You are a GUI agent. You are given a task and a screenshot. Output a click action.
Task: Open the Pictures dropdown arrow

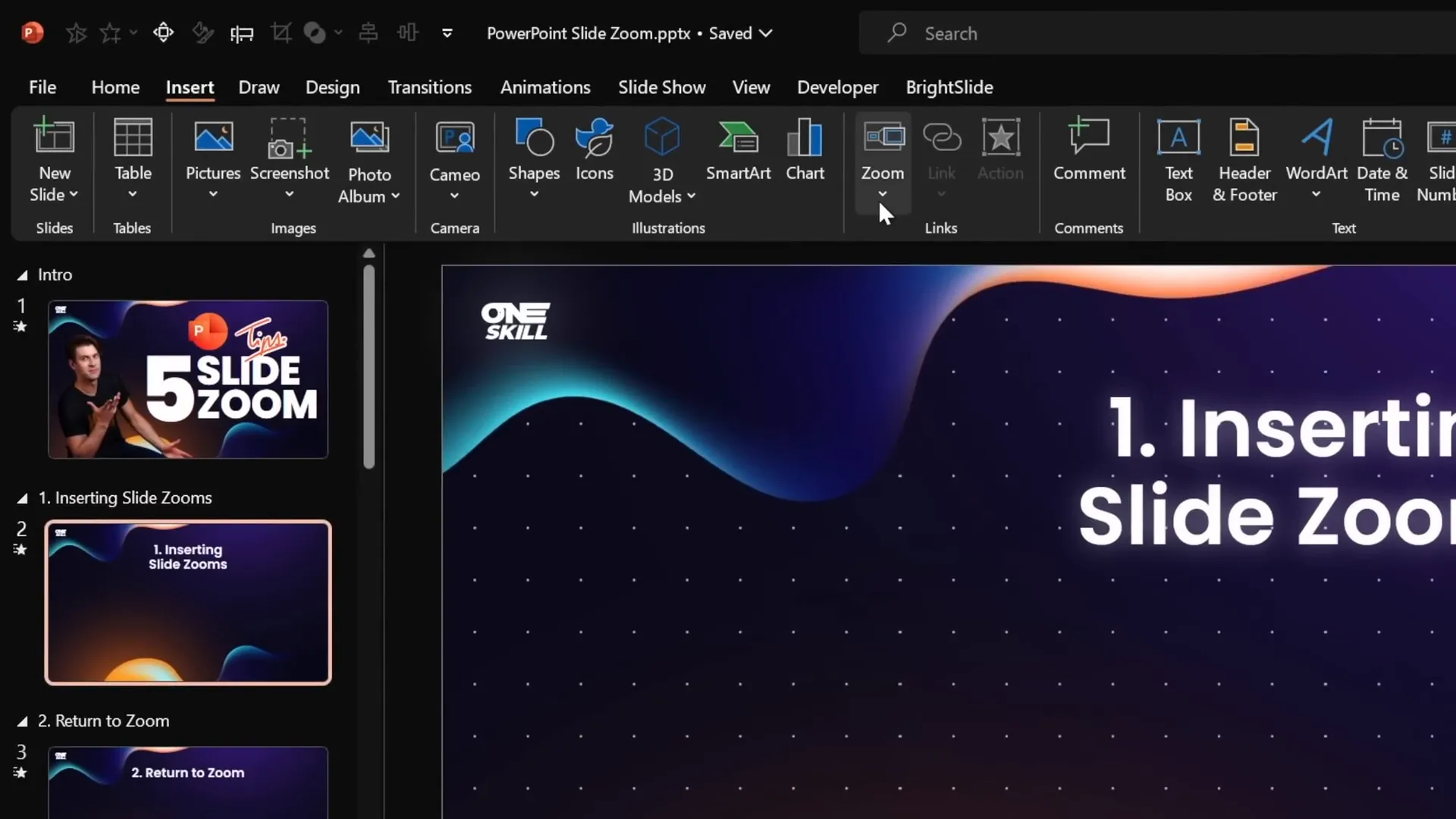point(213,194)
